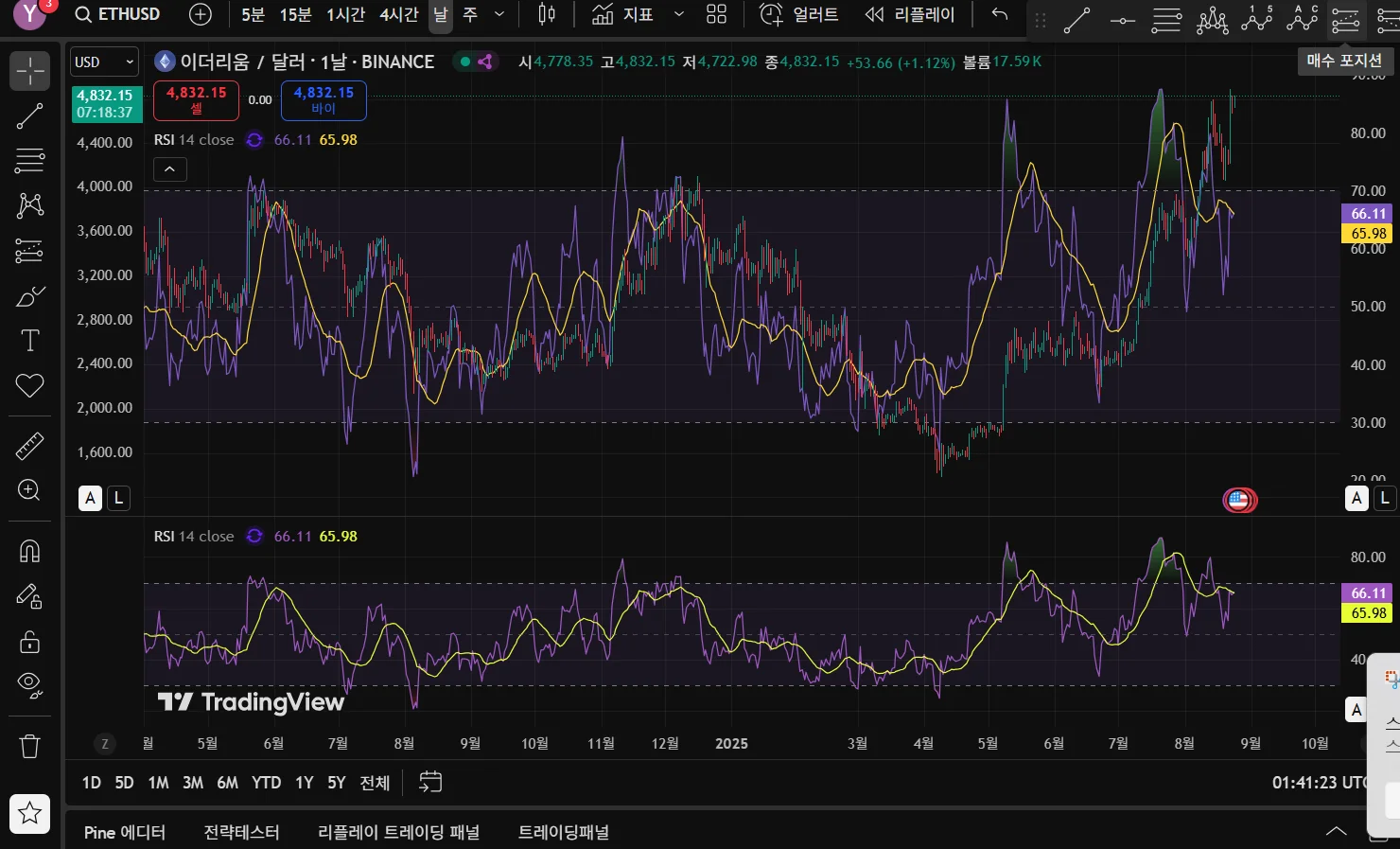Select the Fibonacci retracement tool
Viewport: 1400px width, 849px height.
pyautogui.click(x=29, y=161)
